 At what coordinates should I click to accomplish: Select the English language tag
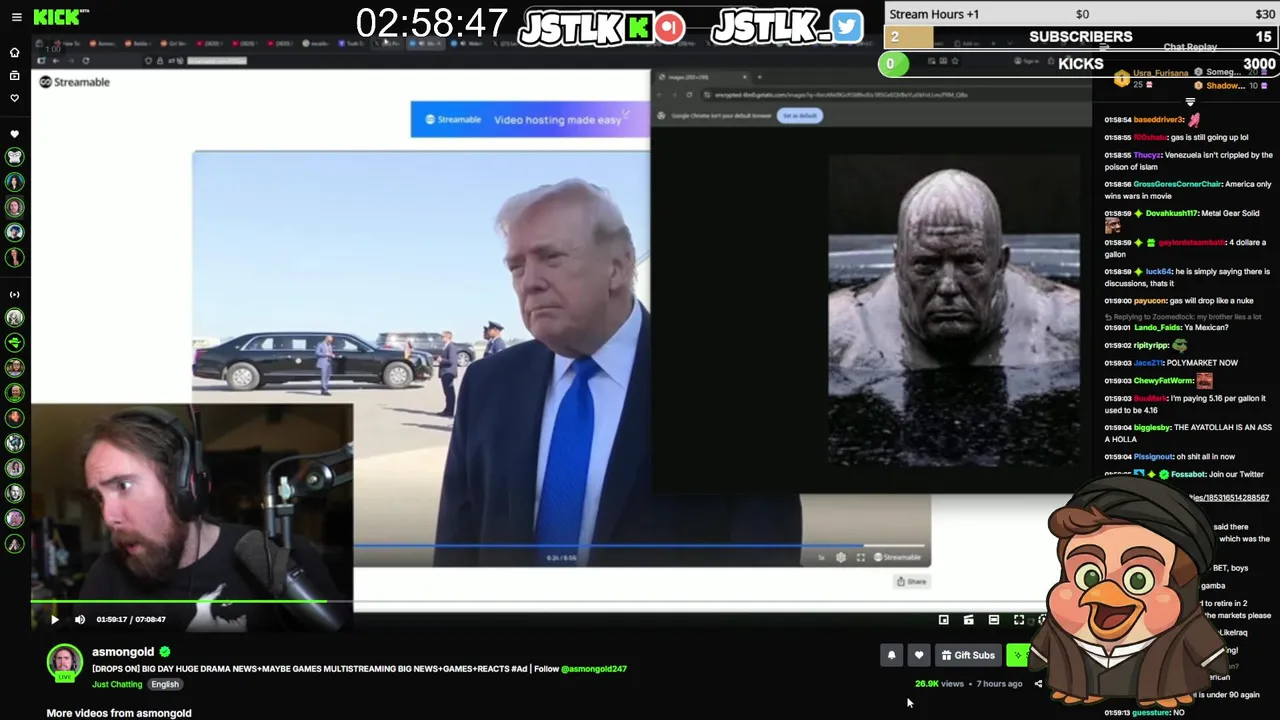coord(165,684)
